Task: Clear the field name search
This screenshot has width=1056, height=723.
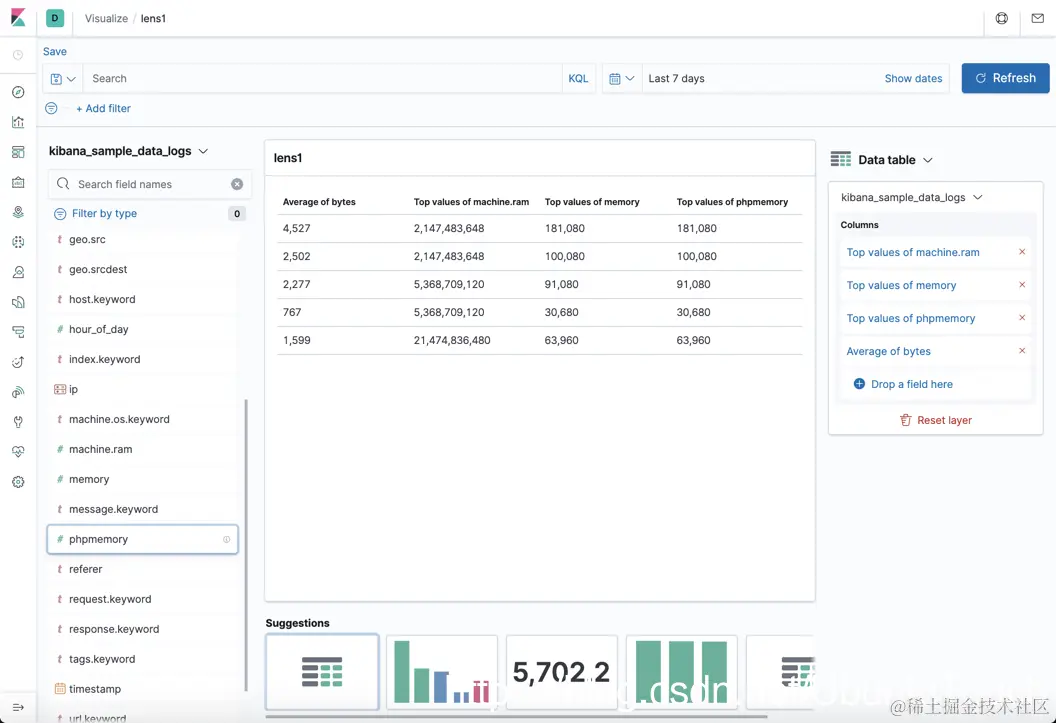Action: point(237,184)
